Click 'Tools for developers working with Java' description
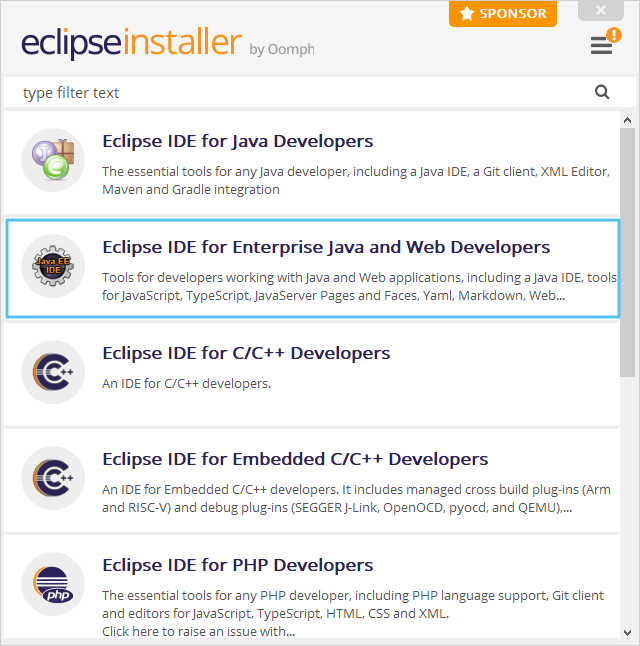Viewport: 640px width, 646px height. pos(359,286)
